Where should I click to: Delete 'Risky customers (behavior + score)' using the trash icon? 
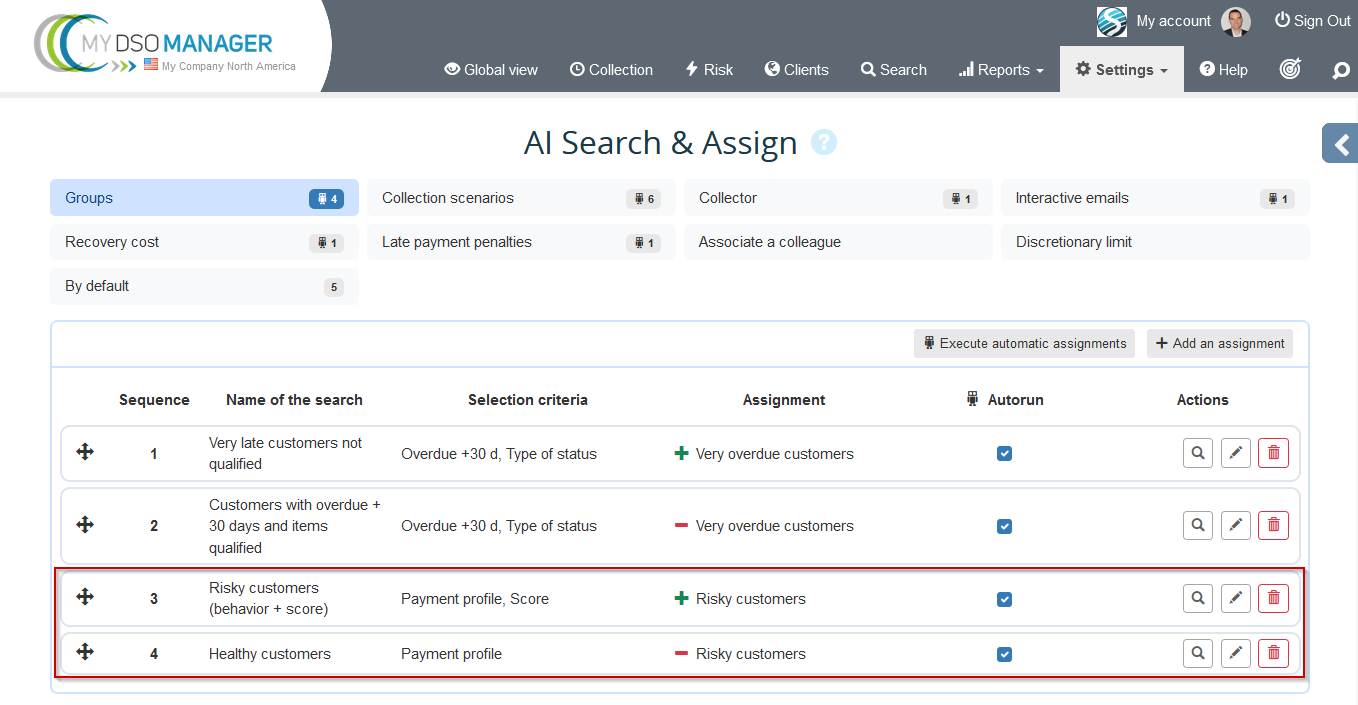tap(1273, 597)
